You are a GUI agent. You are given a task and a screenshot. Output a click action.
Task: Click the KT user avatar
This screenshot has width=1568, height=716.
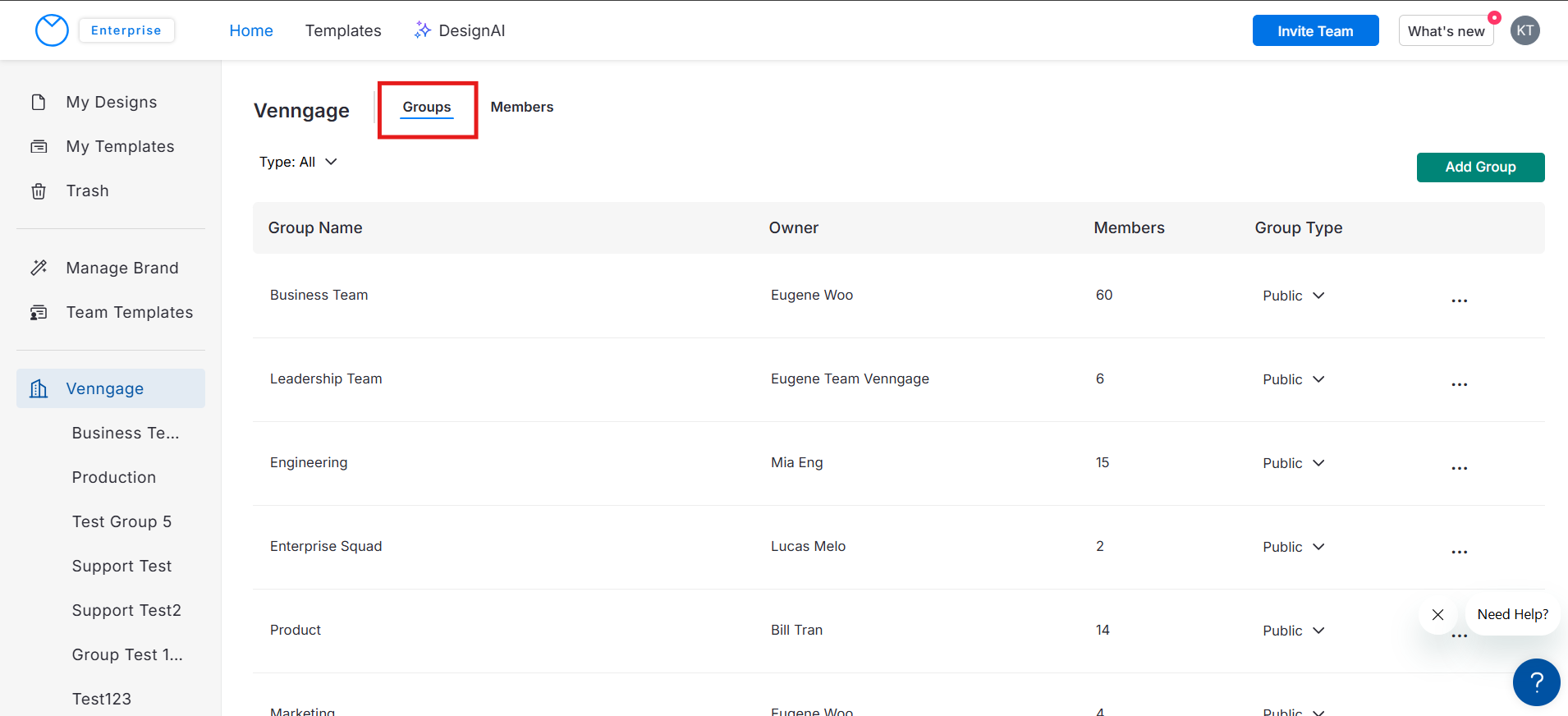1524,30
